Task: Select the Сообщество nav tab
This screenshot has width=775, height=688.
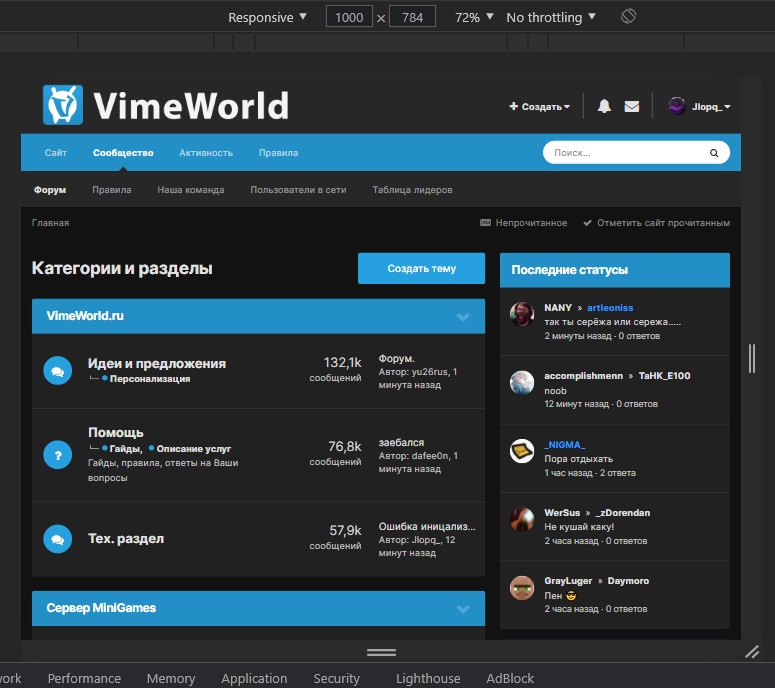Action: [123, 153]
